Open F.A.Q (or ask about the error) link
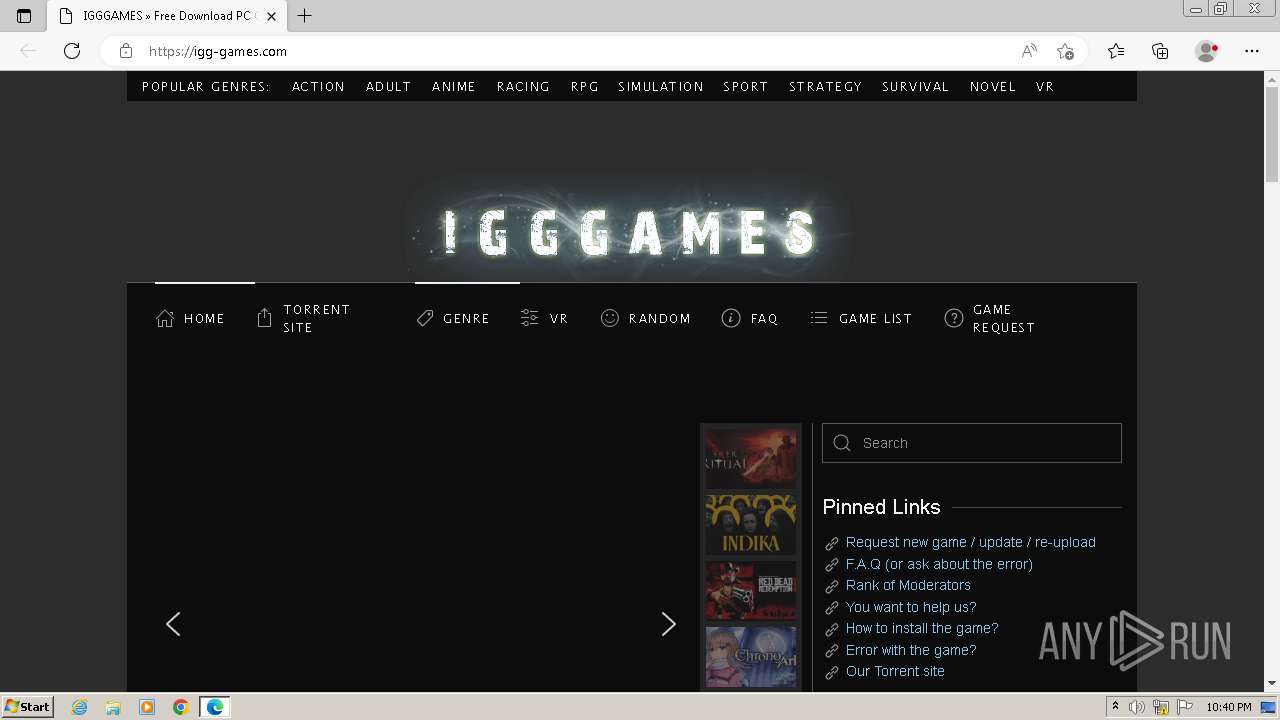Image resolution: width=1280 pixels, height=720 pixels. tap(939, 564)
